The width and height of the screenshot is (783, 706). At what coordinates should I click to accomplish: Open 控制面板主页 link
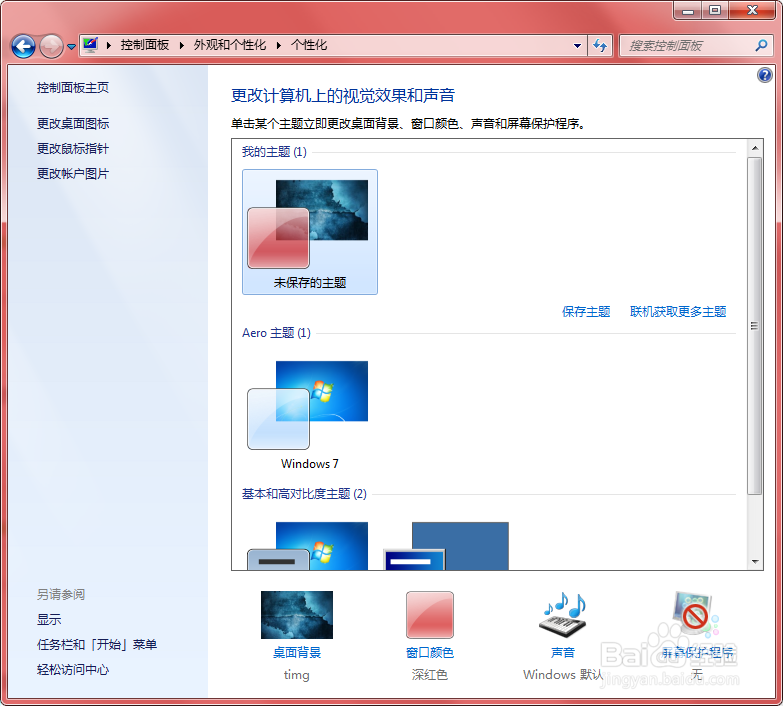coord(72,88)
